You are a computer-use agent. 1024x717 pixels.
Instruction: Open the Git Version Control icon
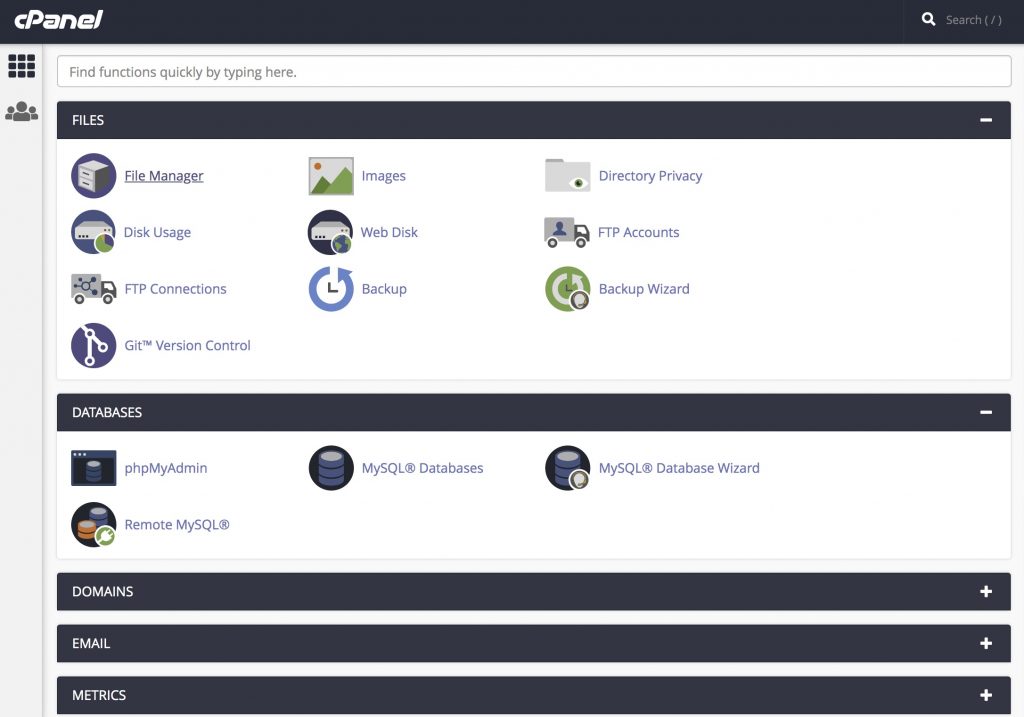[x=93, y=345]
